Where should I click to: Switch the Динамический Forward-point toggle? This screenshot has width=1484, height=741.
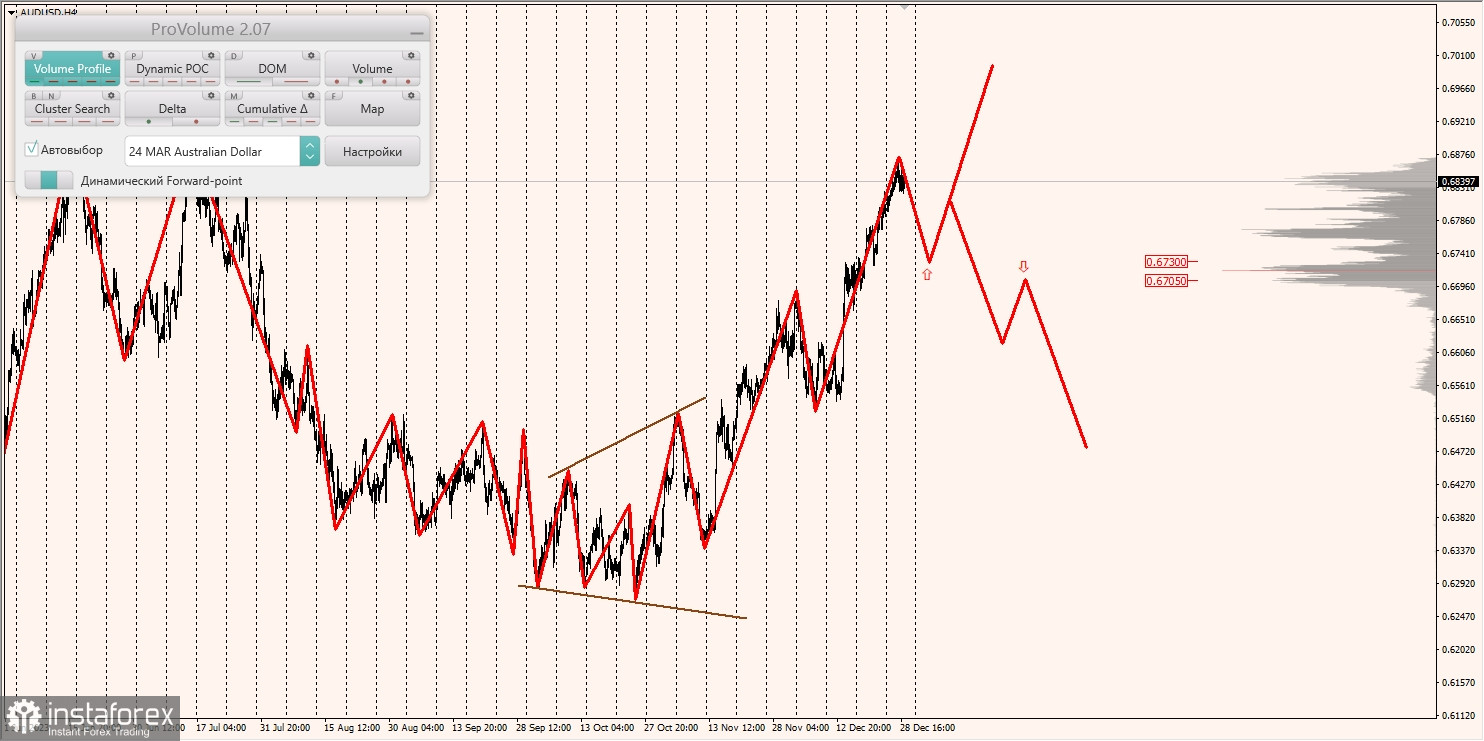(x=49, y=180)
